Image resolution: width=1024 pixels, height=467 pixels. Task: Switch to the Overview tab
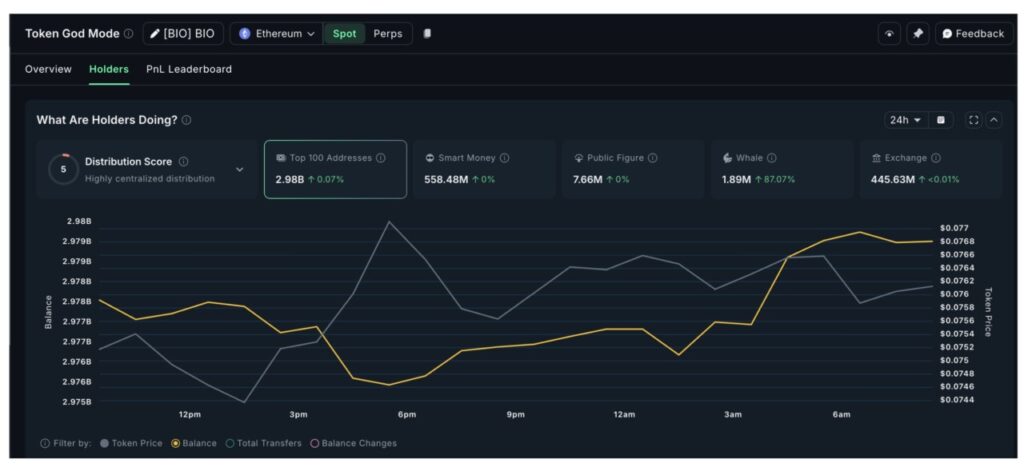coord(48,69)
